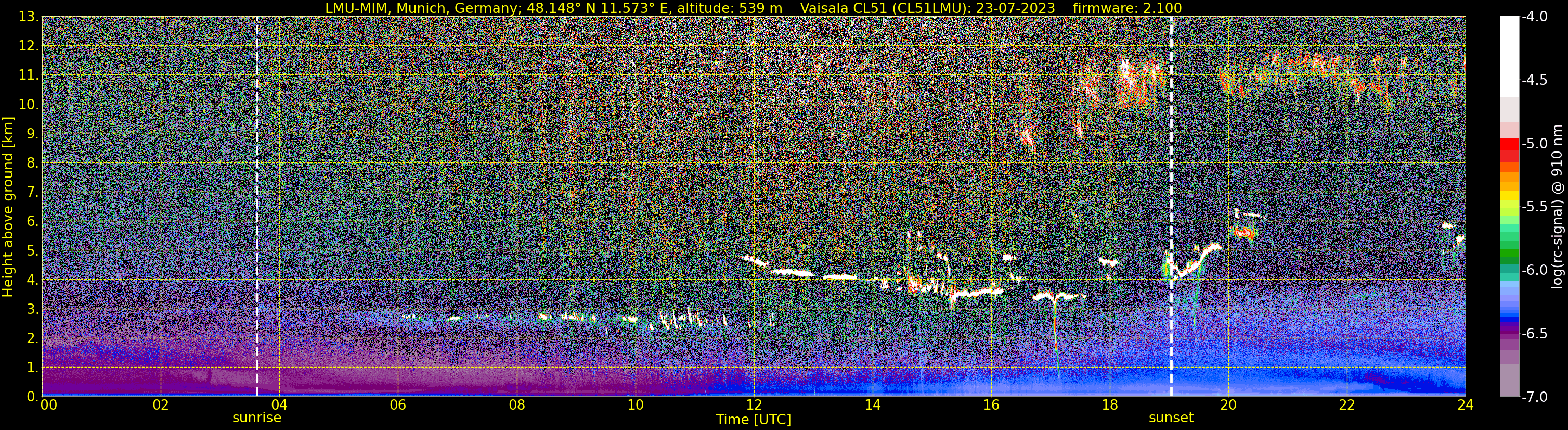Click the '9.' tick on the height axis
This screenshot has width=1568, height=430.
point(32,134)
